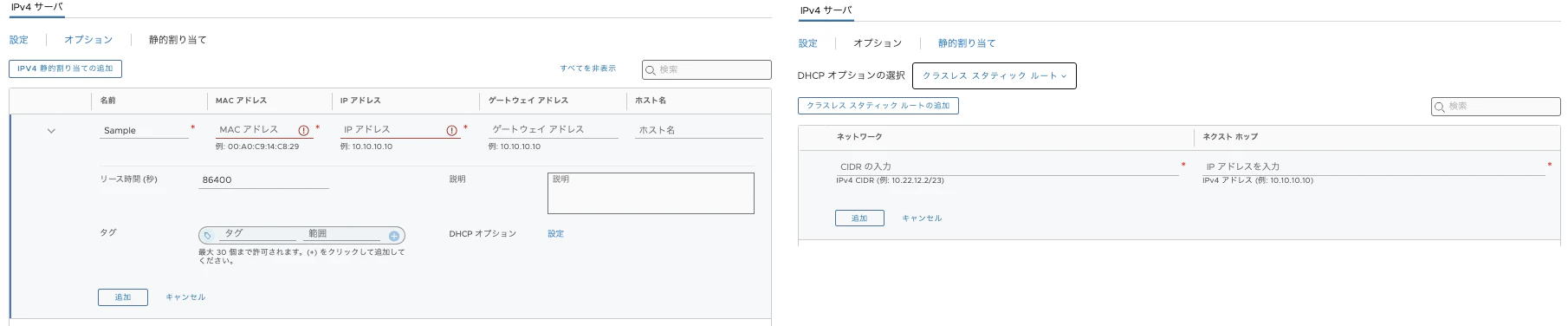Click the すべてを非表示 link
Viewport: 1568px width, 326px height.
[588, 68]
